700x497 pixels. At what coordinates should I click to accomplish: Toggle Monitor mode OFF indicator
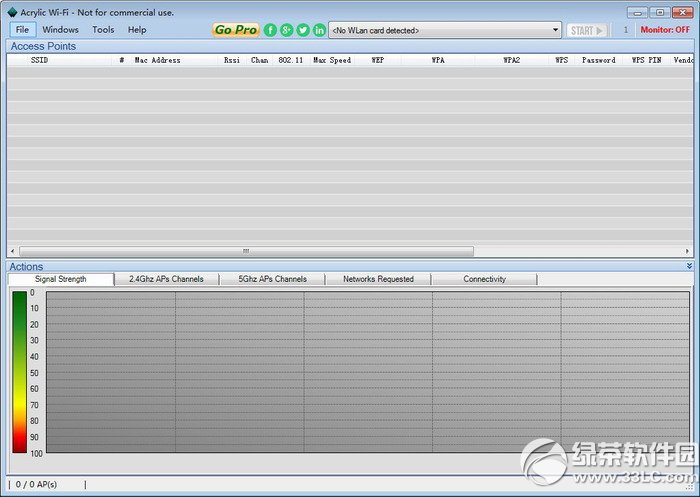point(665,30)
